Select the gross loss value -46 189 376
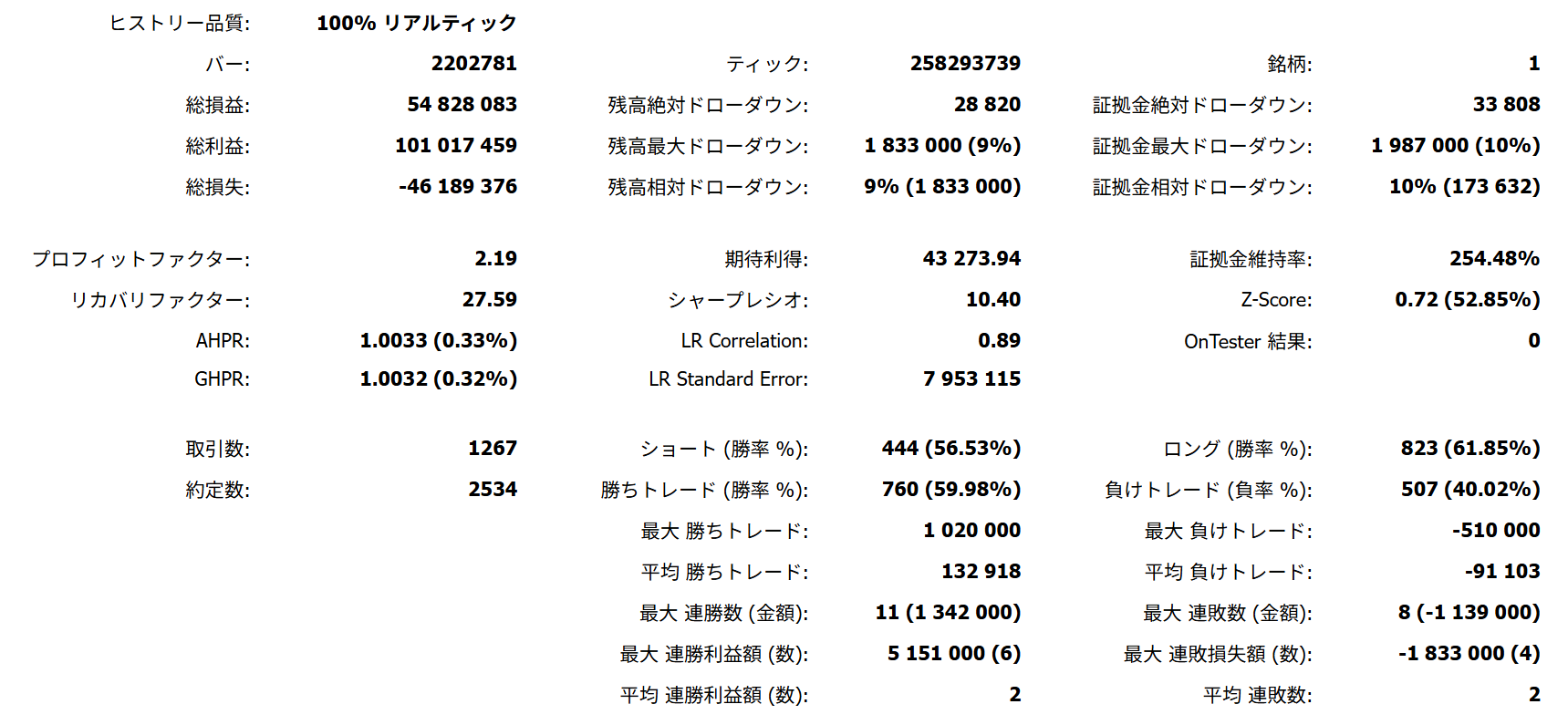 [457, 187]
